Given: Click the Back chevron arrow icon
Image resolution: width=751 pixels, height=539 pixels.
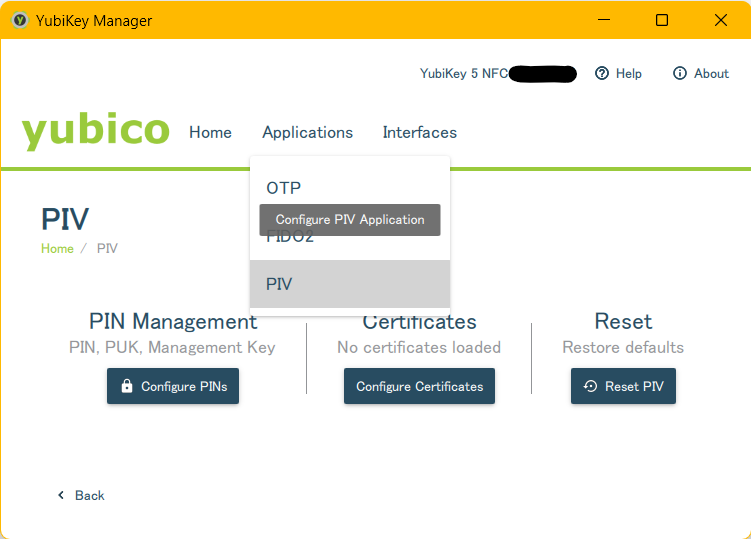Looking at the screenshot, I should coord(61,495).
